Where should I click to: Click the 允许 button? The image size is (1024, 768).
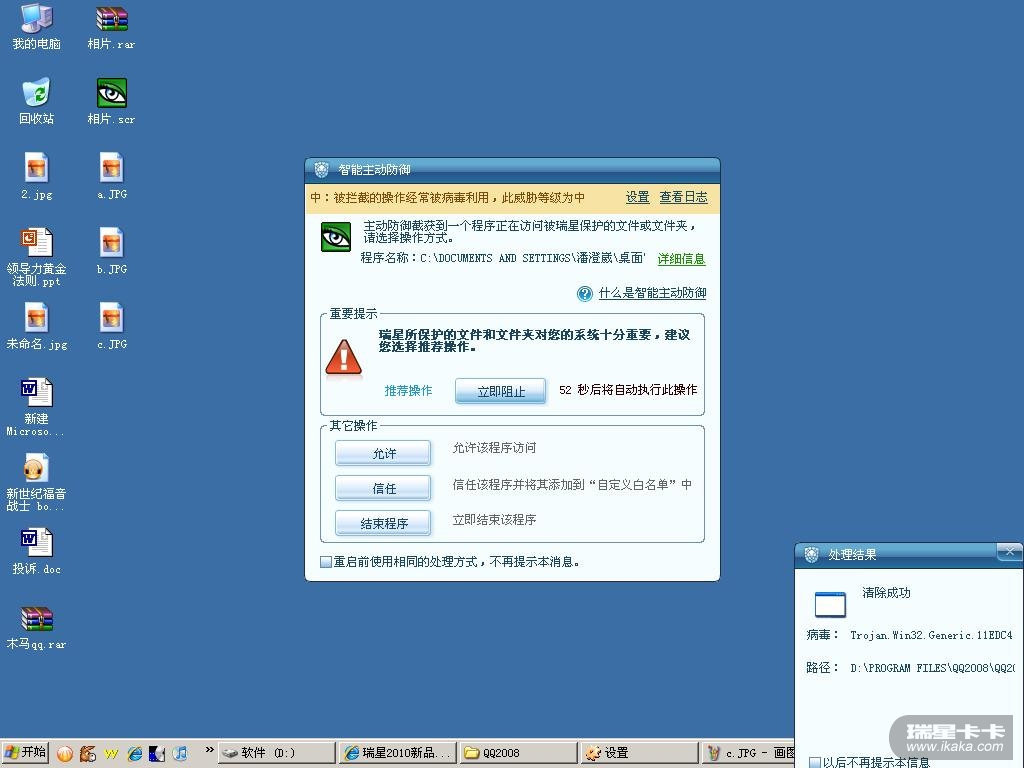383,453
